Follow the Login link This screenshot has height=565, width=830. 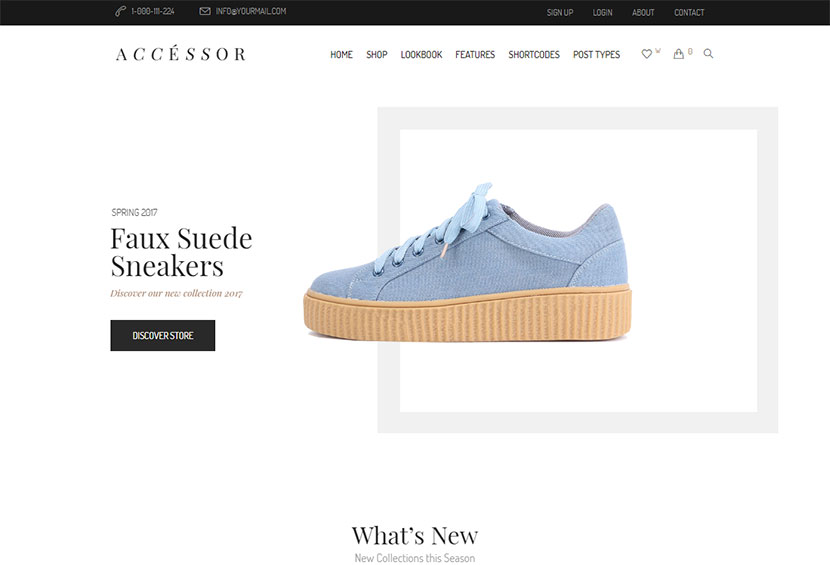click(602, 12)
